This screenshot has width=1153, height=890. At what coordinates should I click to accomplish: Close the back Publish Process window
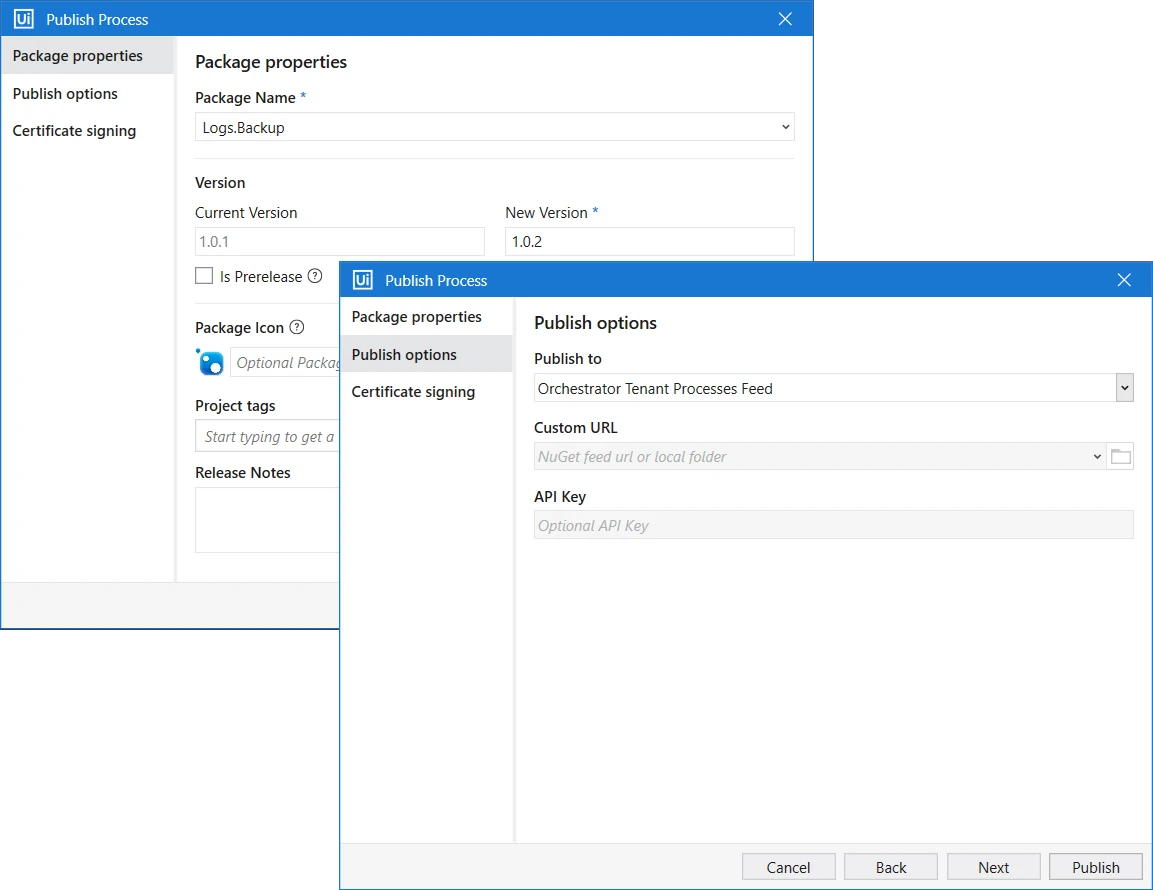(785, 18)
